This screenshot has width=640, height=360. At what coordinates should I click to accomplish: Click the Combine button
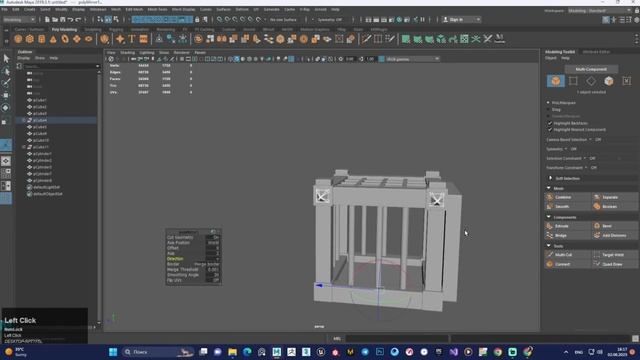tap(568, 197)
